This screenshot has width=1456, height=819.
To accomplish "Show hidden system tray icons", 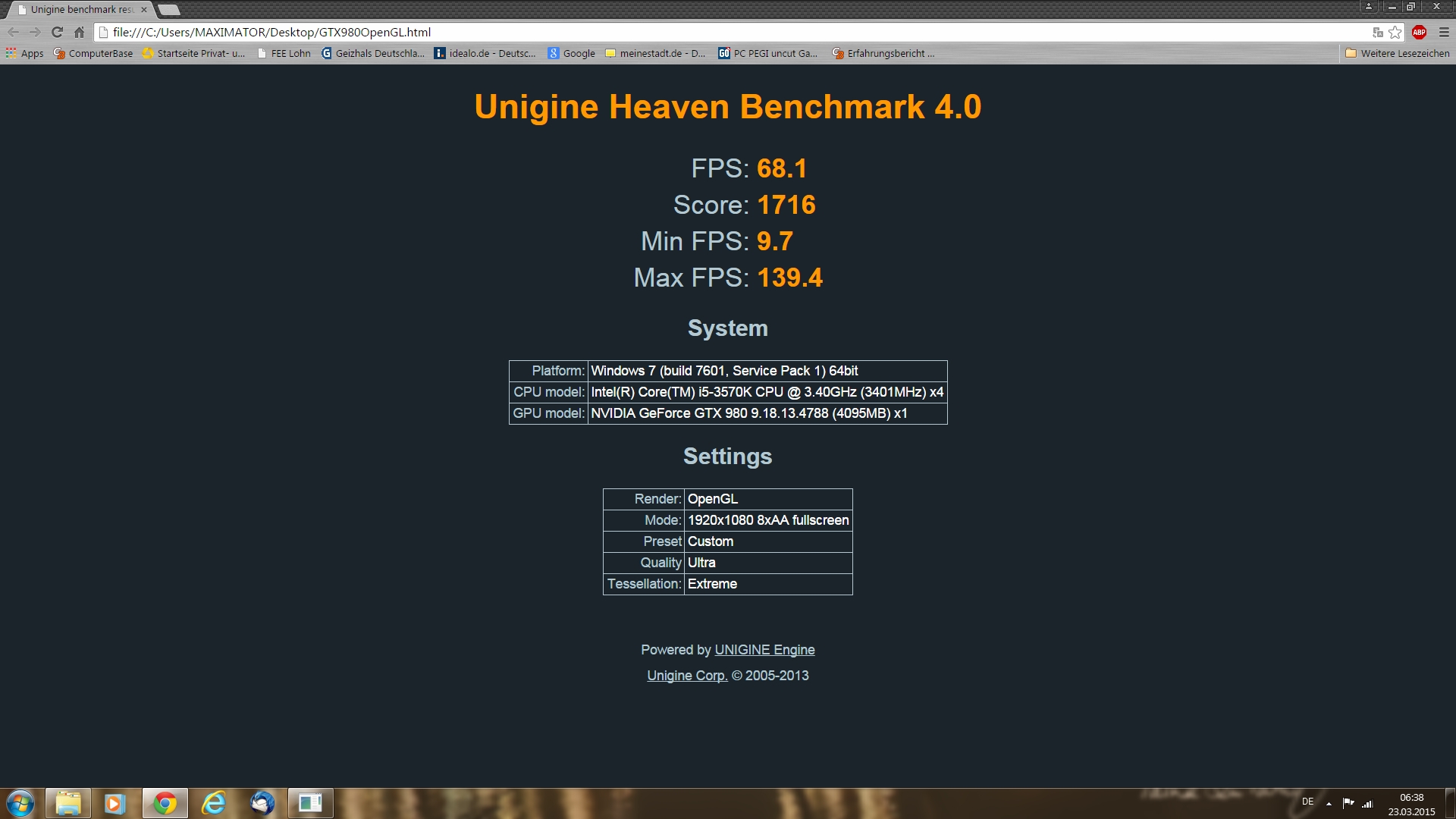I will (1329, 803).
